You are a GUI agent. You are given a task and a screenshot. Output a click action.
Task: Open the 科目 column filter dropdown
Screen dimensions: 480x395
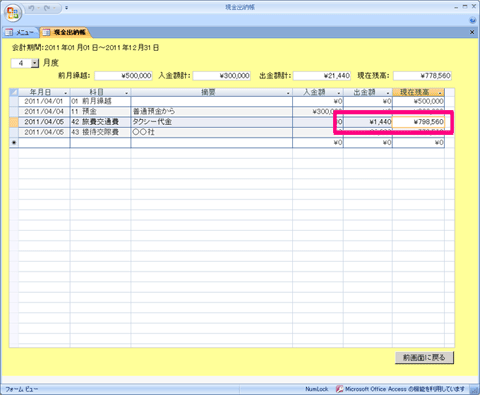pyautogui.click(x=126, y=93)
